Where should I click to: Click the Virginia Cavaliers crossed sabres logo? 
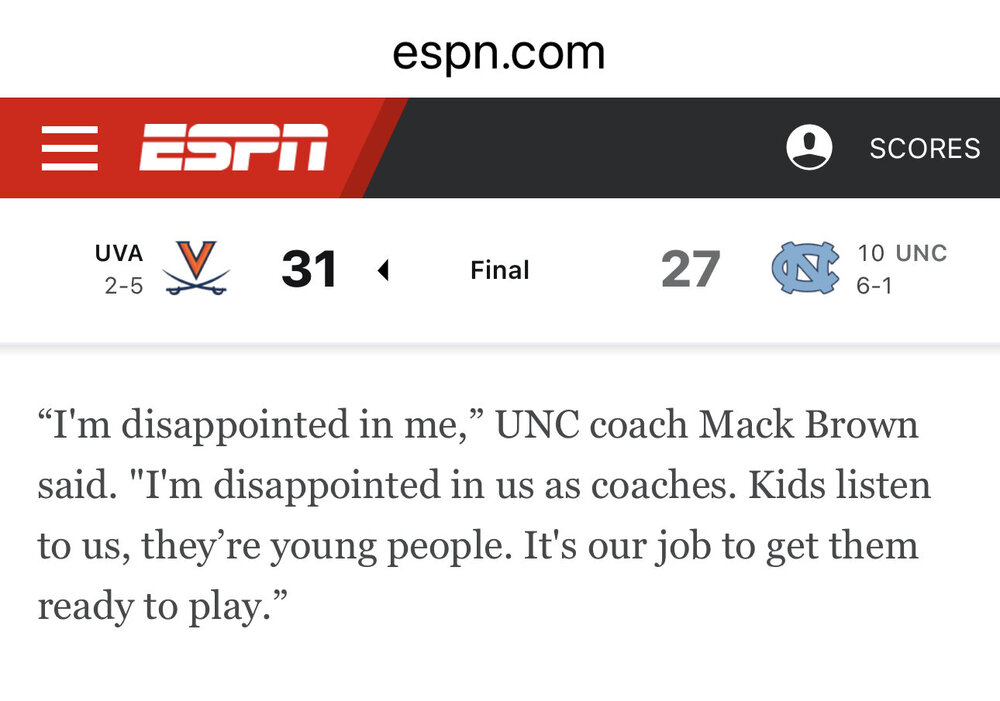(x=196, y=268)
